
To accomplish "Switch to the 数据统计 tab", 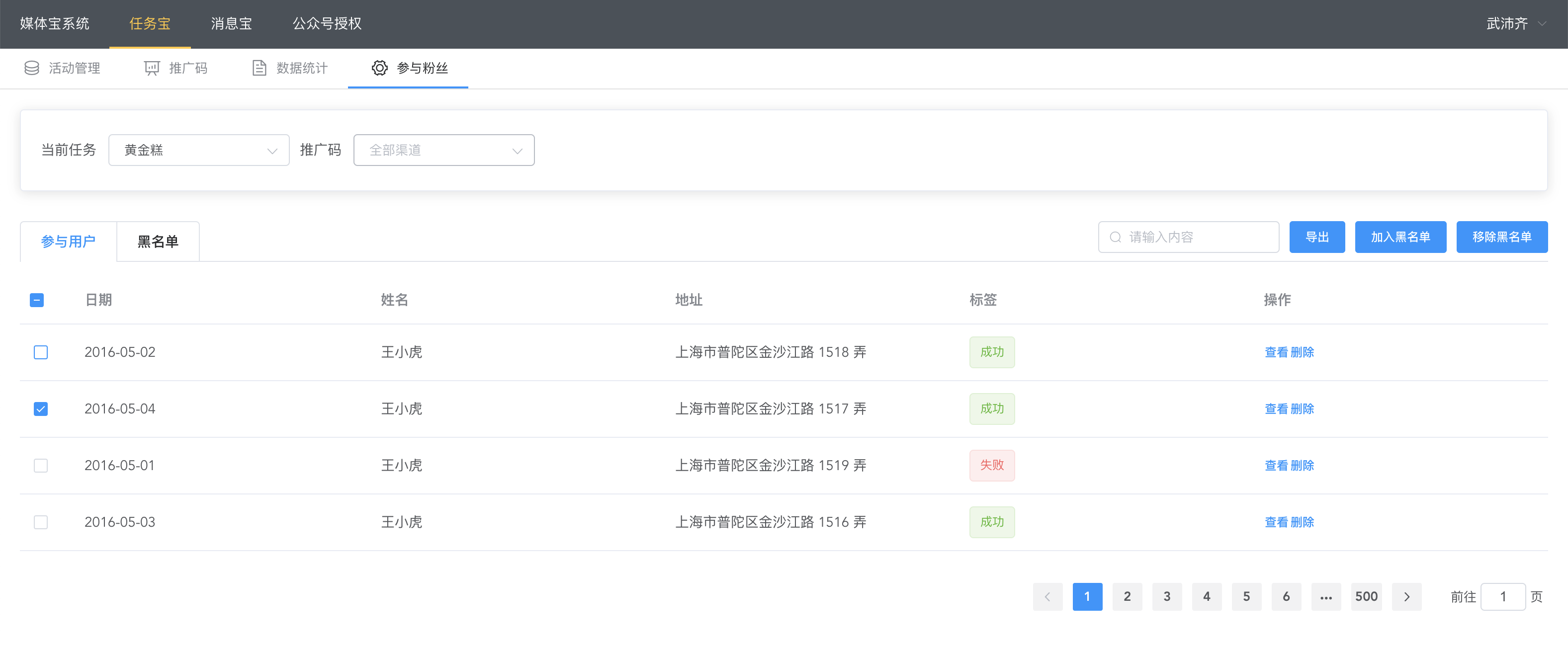I will click(290, 68).
